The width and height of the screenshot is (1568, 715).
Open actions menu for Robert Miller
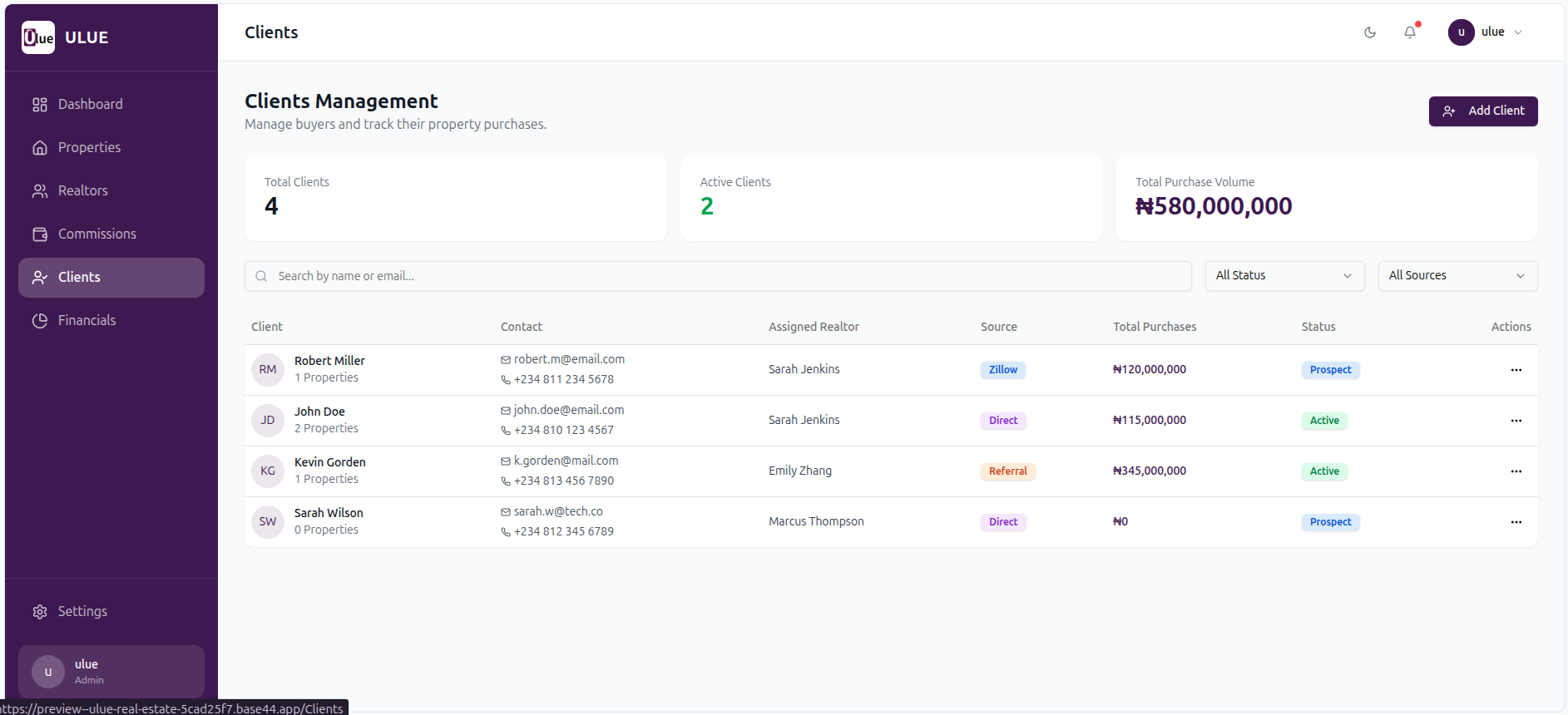click(1516, 370)
